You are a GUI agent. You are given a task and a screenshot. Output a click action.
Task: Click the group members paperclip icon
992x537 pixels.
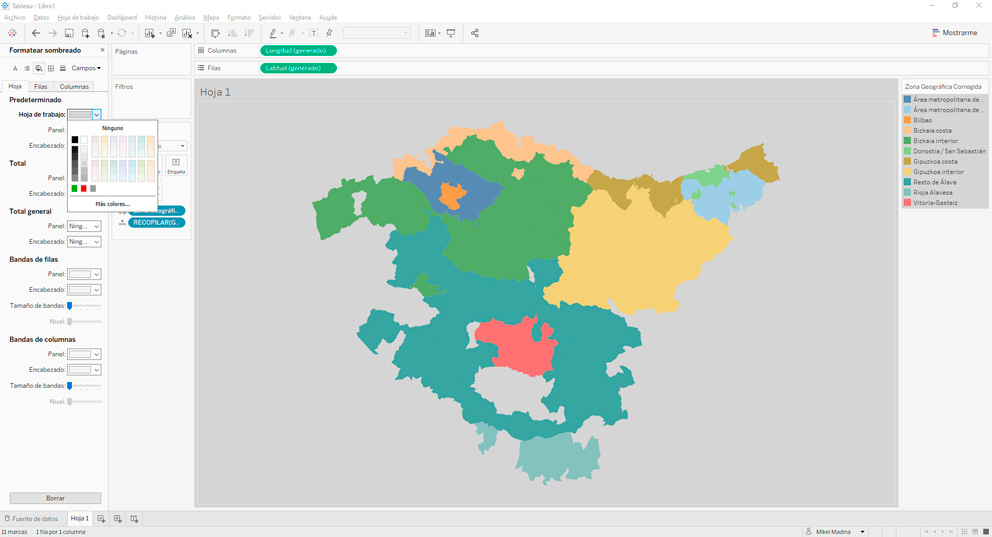point(292,33)
